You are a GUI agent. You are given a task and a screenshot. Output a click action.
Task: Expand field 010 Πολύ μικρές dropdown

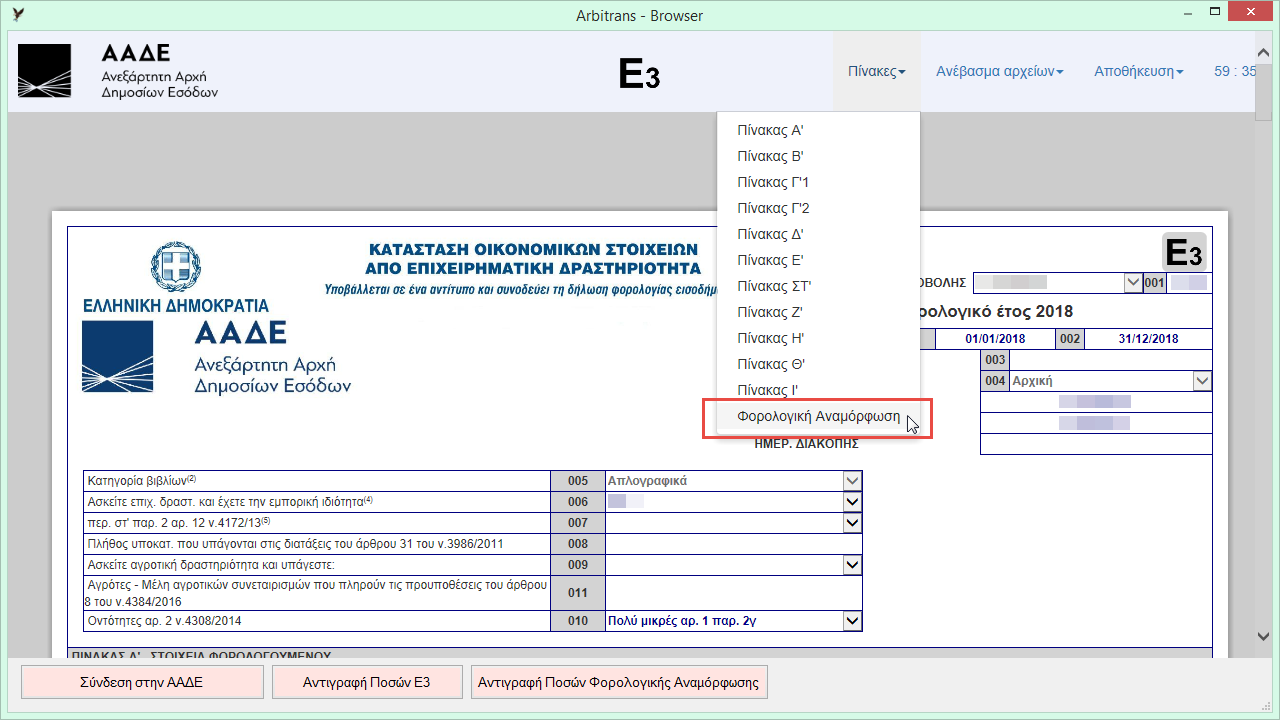click(x=852, y=621)
